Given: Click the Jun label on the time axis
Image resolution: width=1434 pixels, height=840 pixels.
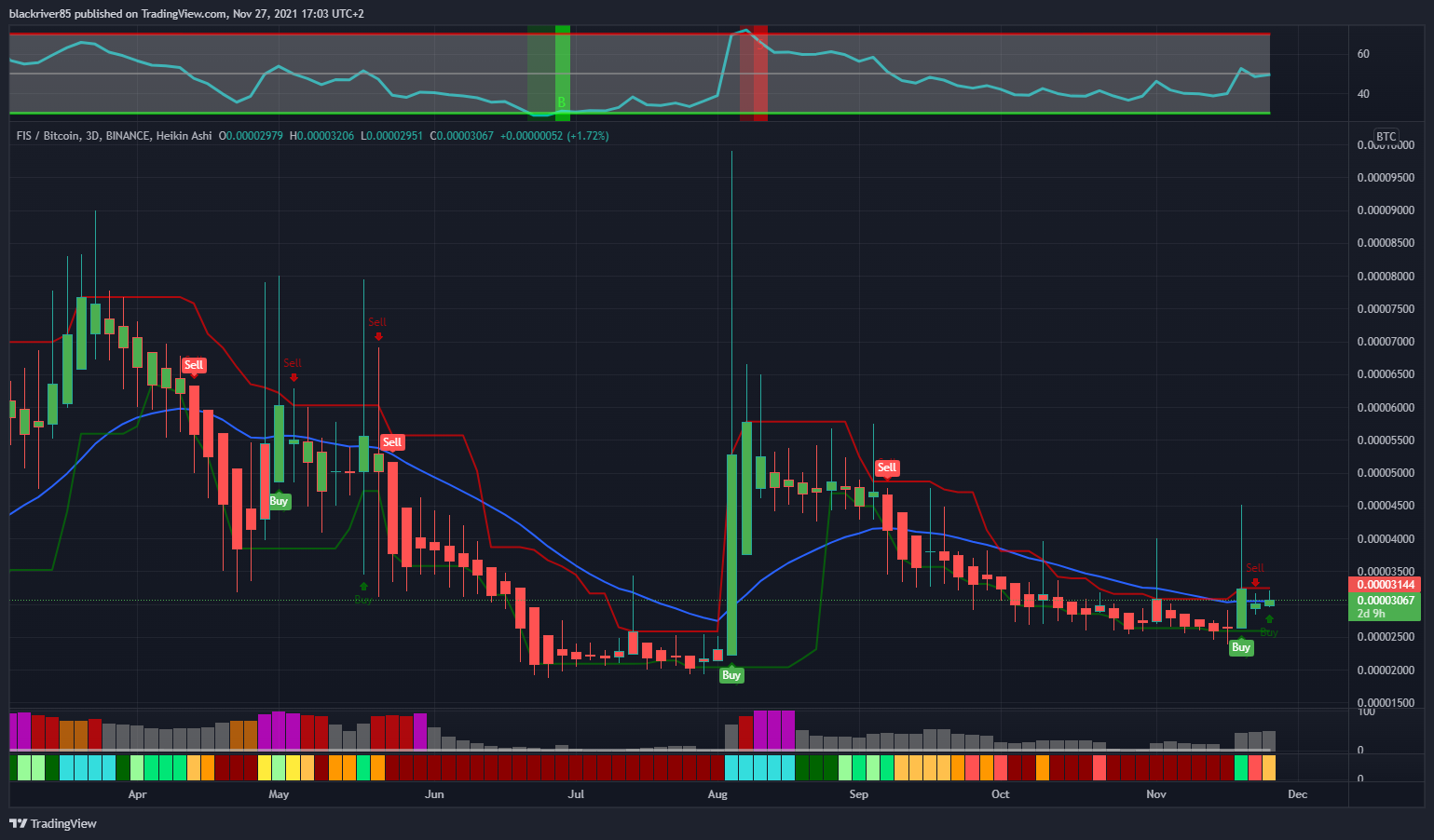Looking at the screenshot, I should click(434, 794).
